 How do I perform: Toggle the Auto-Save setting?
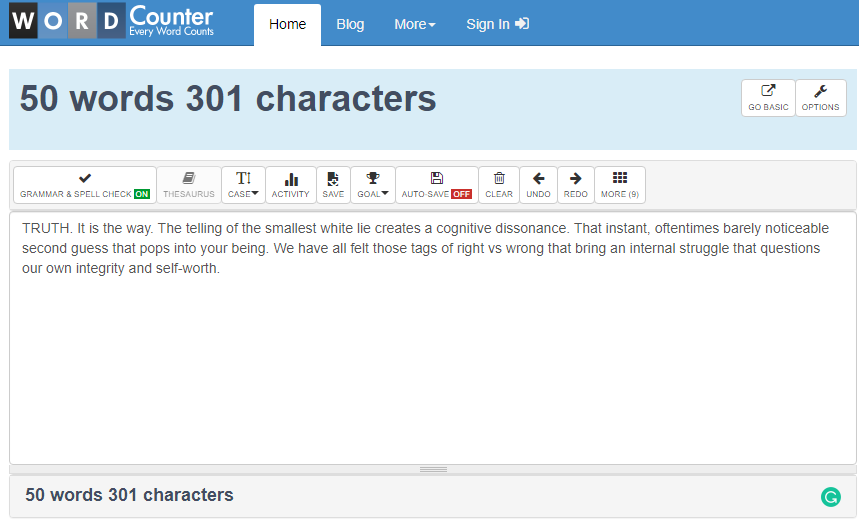coord(437,185)
